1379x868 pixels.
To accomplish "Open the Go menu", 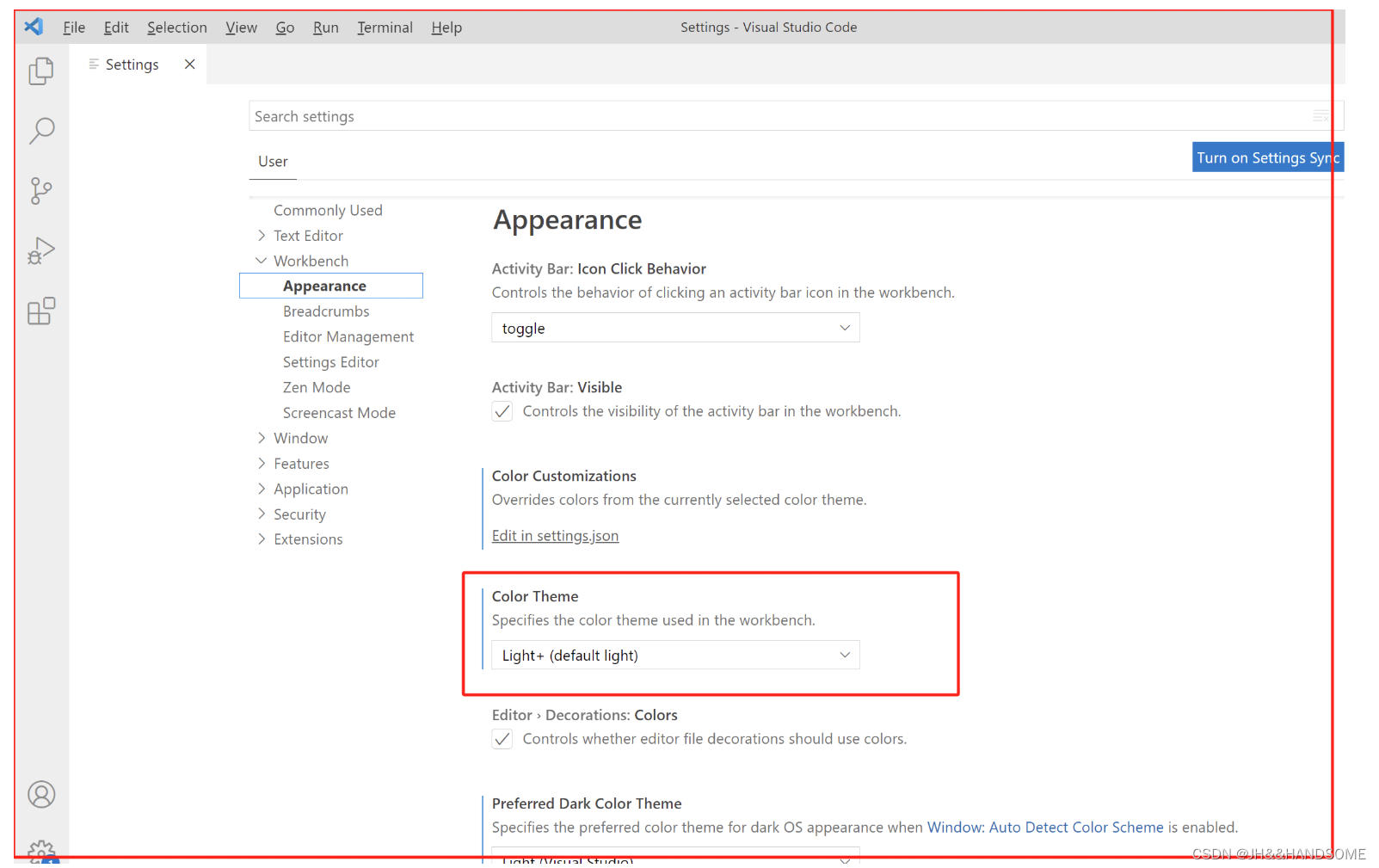I will point(285,28).
